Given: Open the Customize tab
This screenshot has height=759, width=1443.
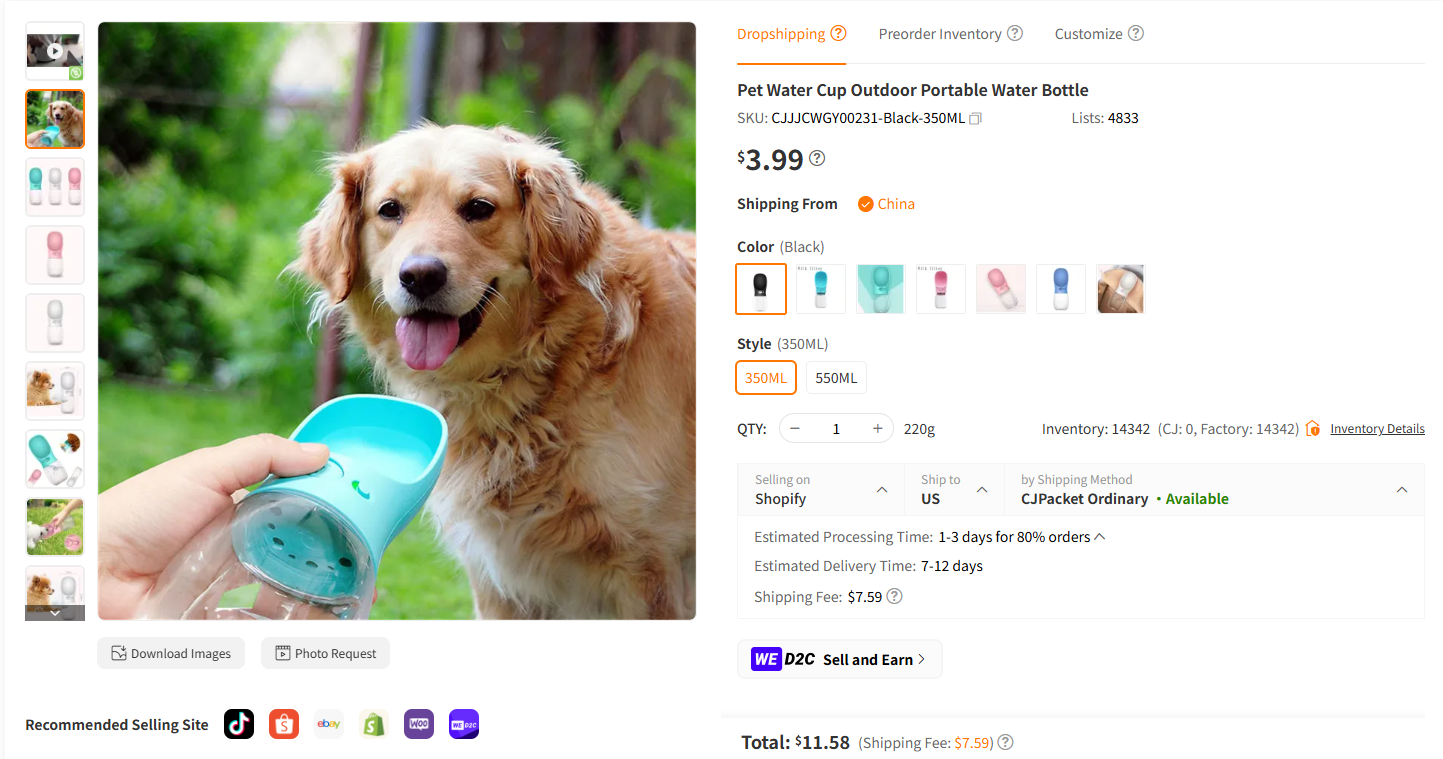Looking at the screenshot, I should (x=1088, y=33).
